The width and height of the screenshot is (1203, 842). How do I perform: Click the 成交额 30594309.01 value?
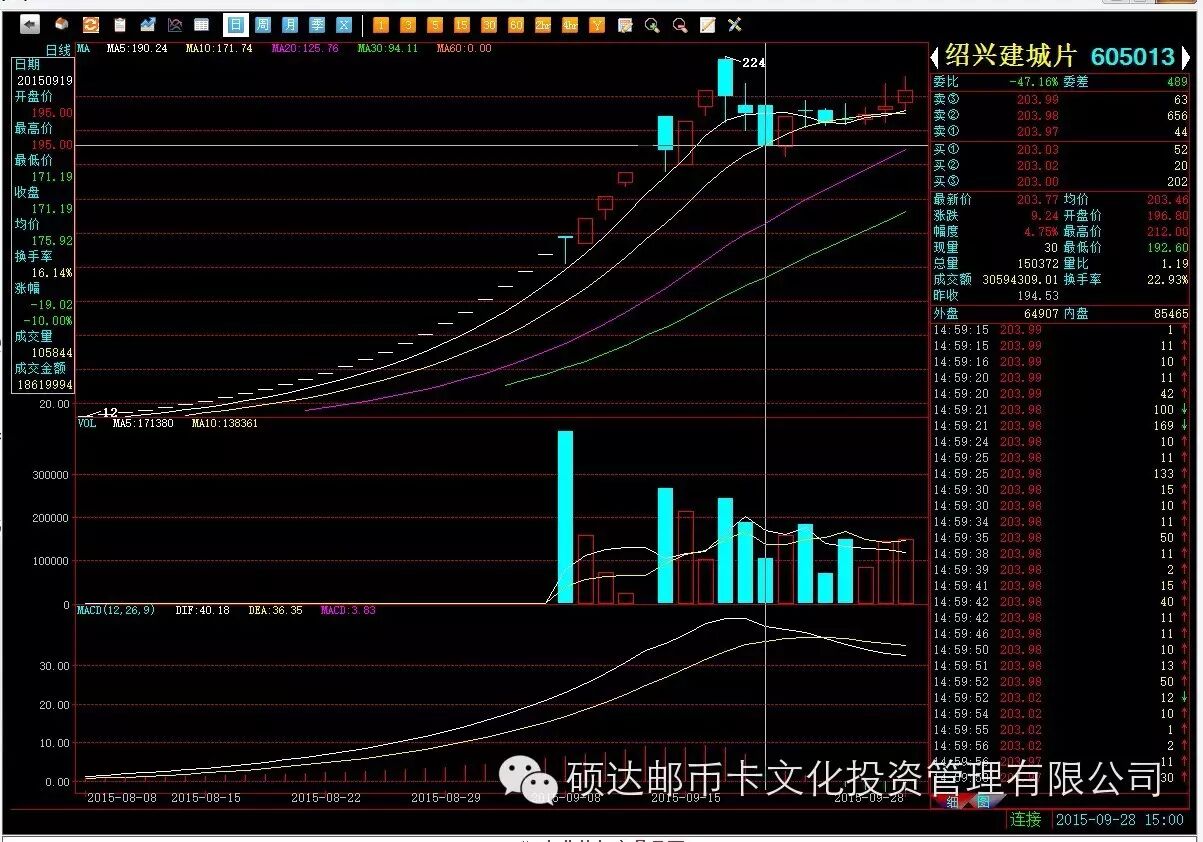(1020, 279)
